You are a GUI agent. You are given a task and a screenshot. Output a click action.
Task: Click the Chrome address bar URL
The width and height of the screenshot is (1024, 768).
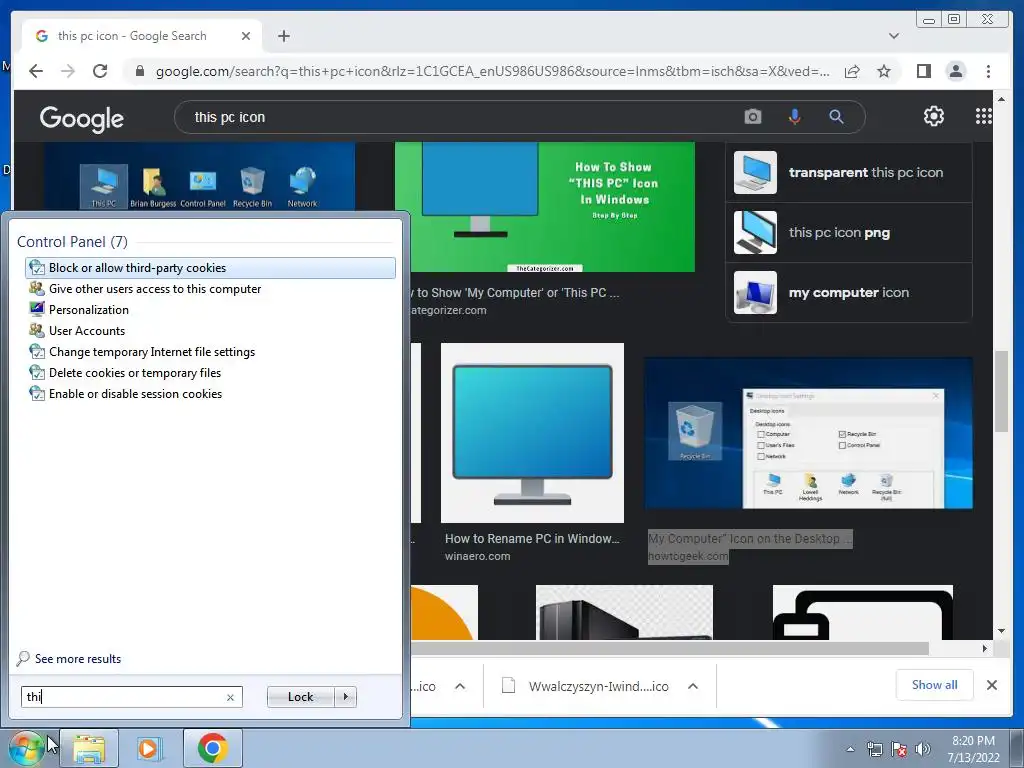click(492, 71)
